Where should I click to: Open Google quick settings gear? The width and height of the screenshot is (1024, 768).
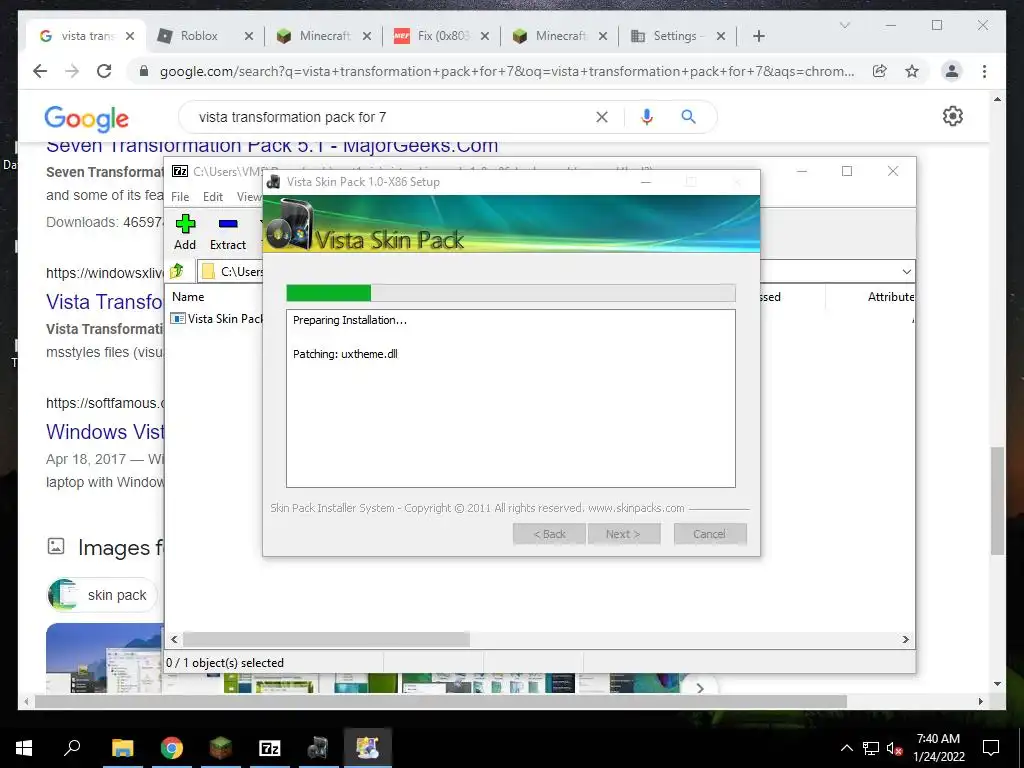(x=952, y=116)
